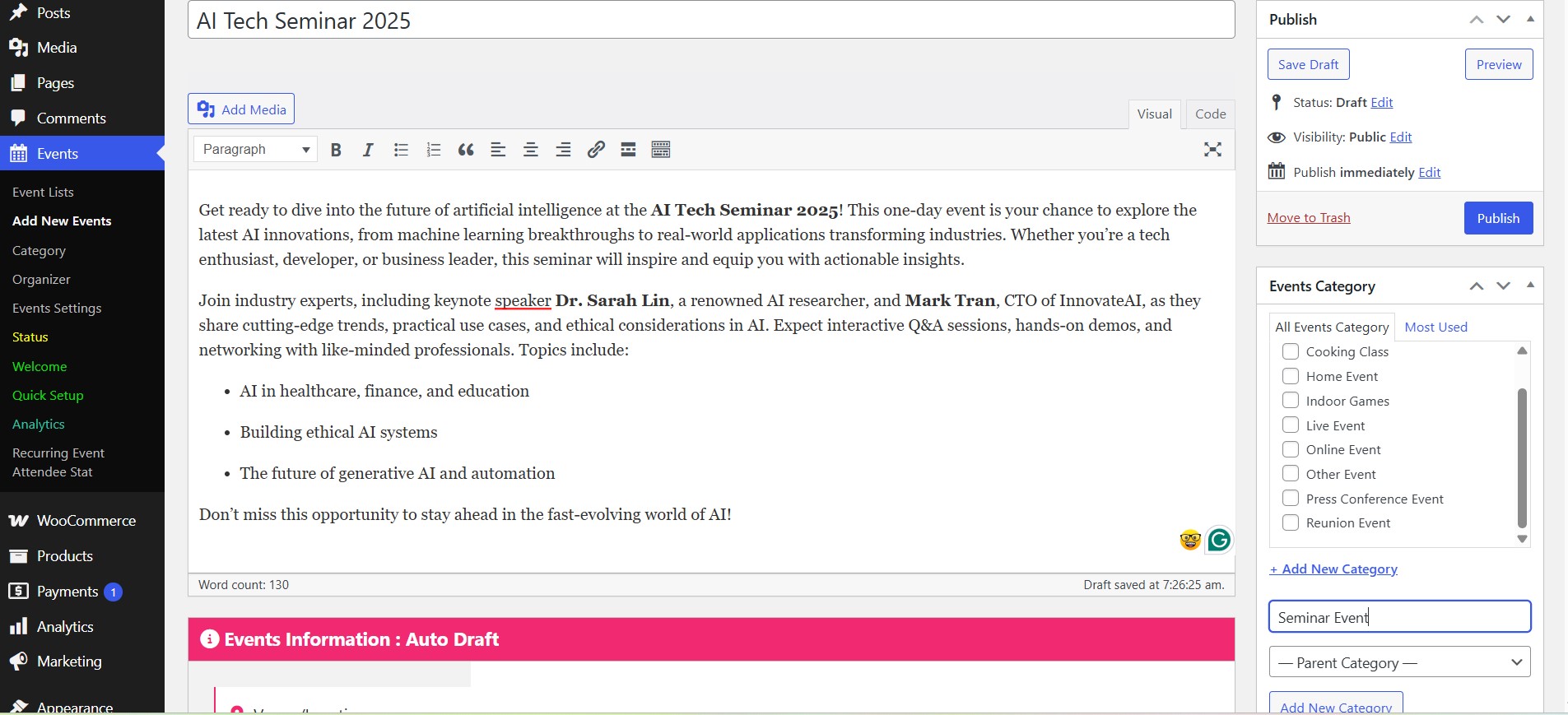1568x715 pixels.
Task: Edit the post Status
Action: 1382,103
